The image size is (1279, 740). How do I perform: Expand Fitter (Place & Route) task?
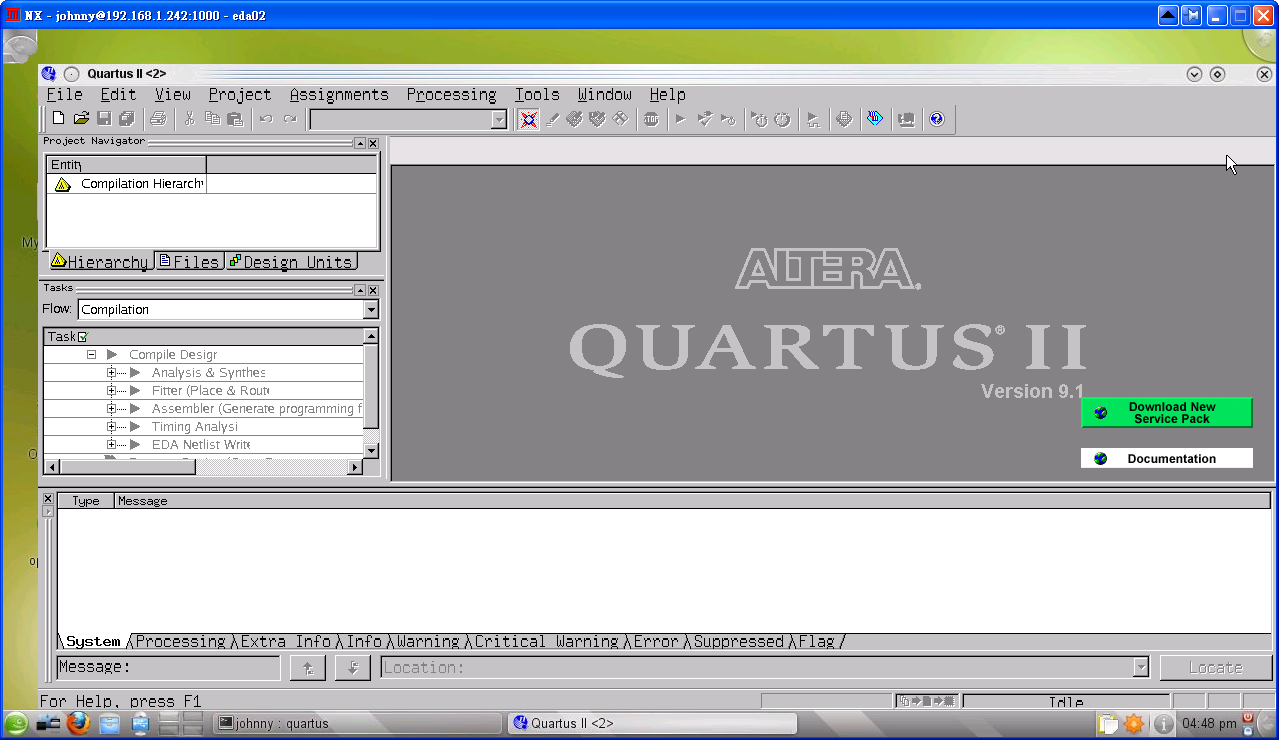112,391
